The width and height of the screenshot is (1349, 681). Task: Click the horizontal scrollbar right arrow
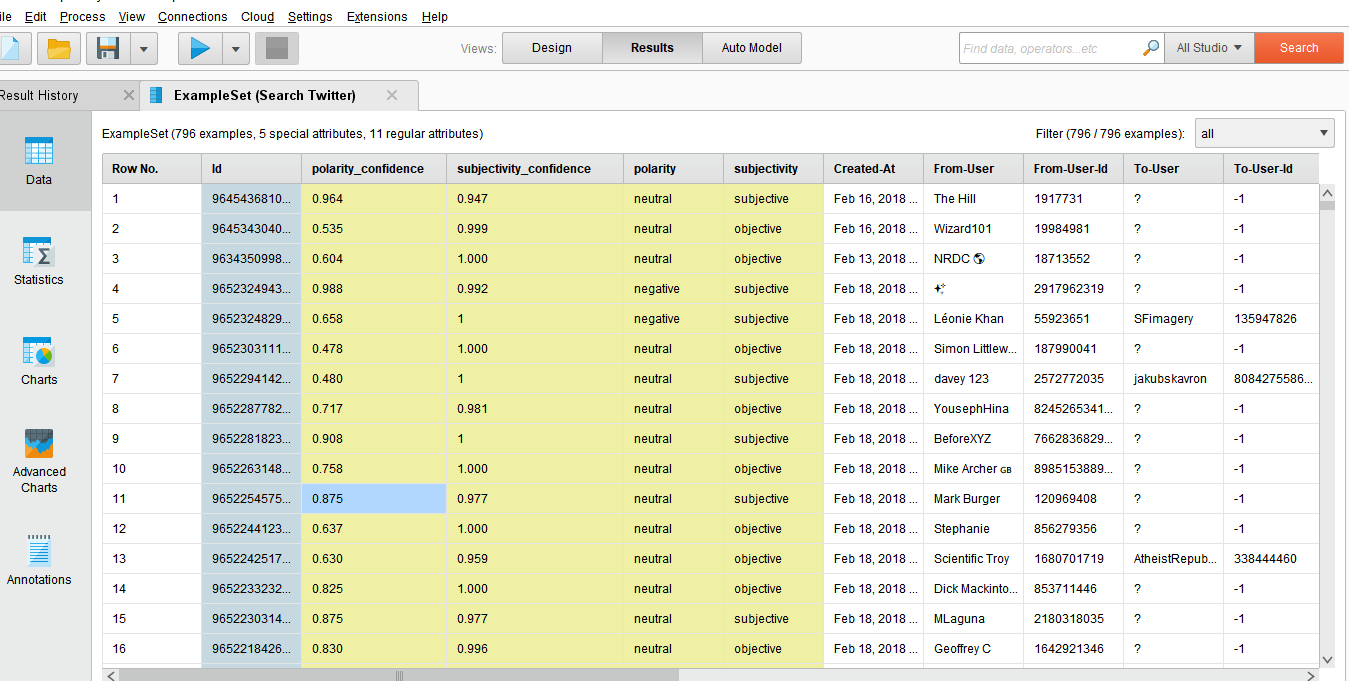(x=1311, y=675)
